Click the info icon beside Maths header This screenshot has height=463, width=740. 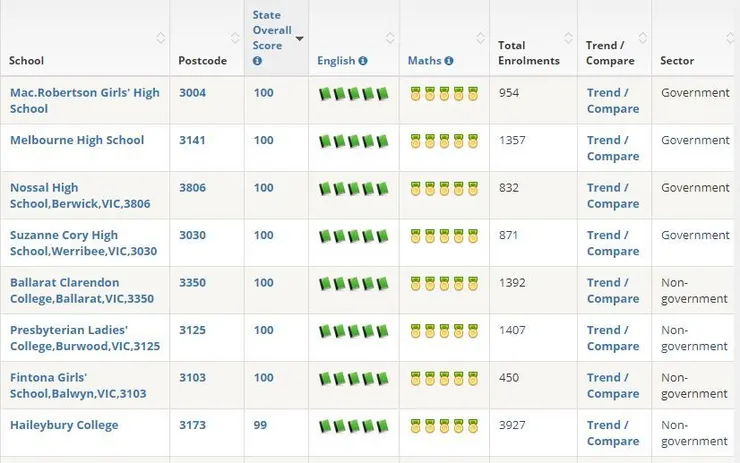click(449, 61)
